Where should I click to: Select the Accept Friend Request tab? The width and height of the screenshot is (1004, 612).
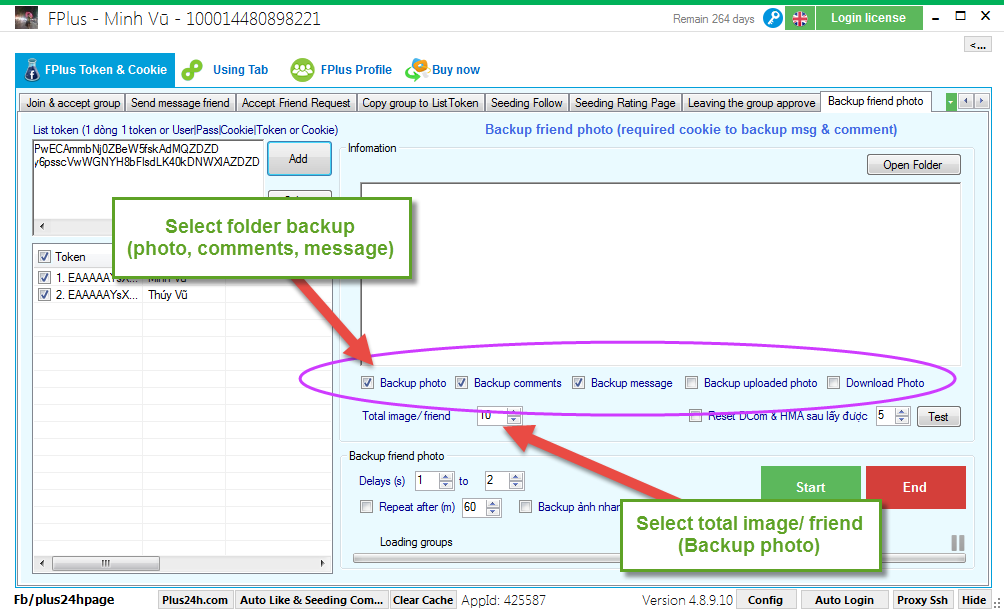[x=296, y=103]
